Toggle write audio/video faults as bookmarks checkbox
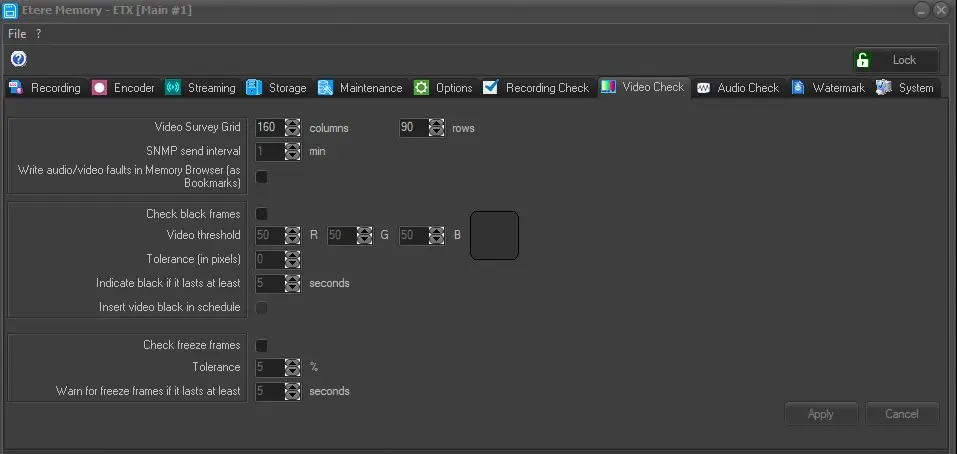 click(262, 177)
